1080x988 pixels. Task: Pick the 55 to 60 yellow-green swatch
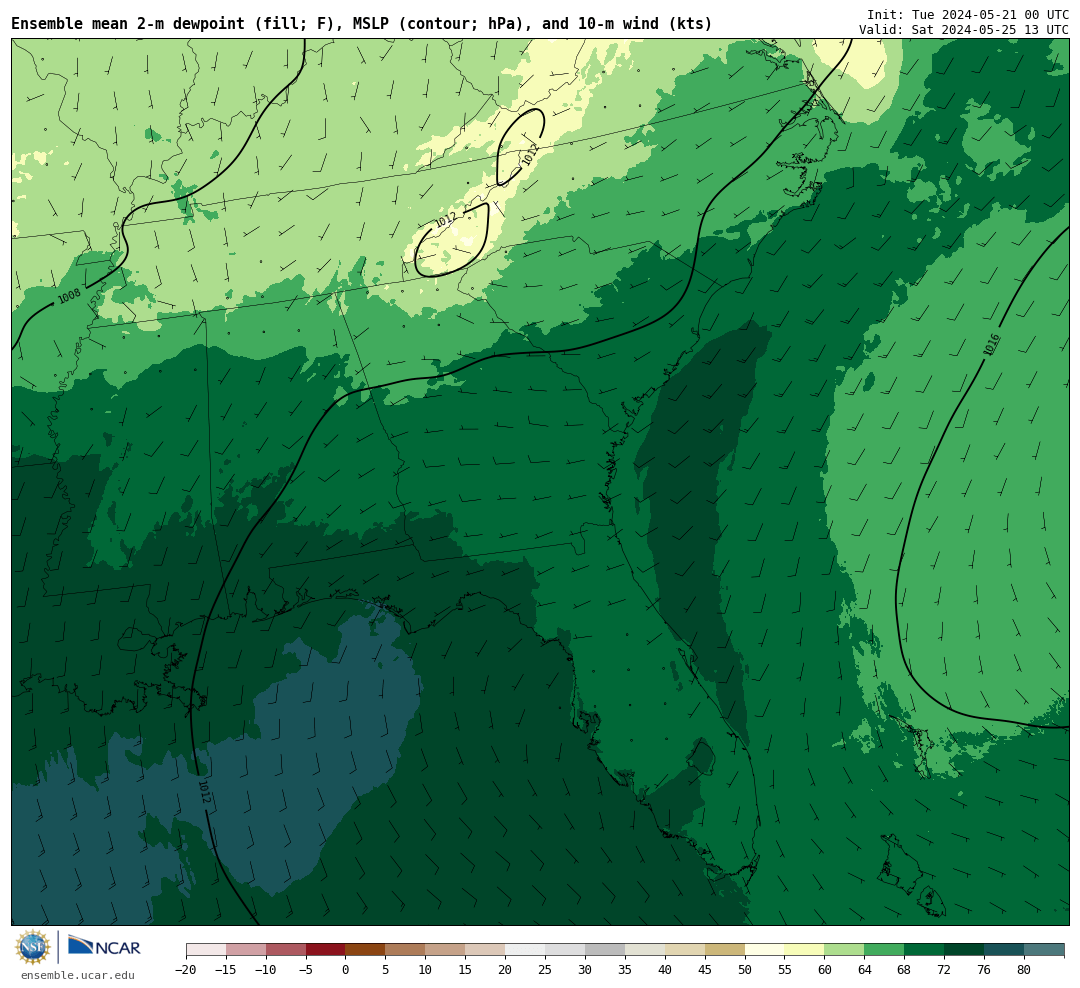pos(805,950)
